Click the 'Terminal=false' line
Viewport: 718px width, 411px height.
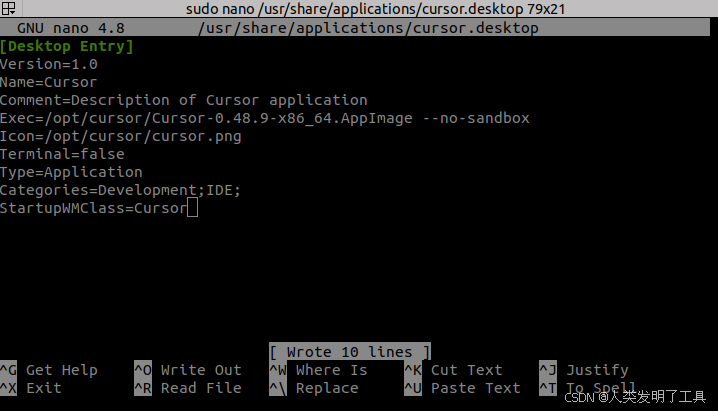tap(62, 154)
